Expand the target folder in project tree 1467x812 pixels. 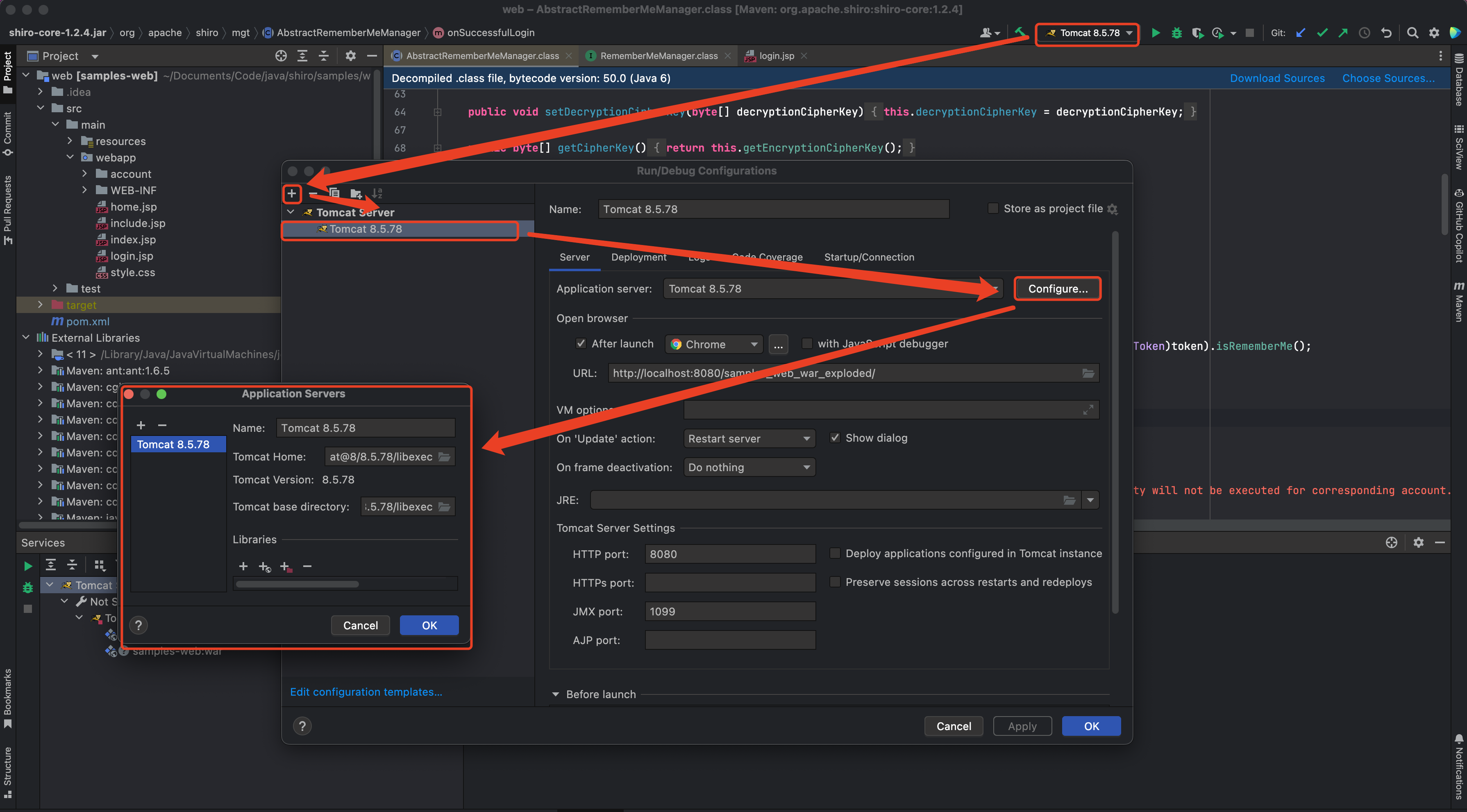41,305
